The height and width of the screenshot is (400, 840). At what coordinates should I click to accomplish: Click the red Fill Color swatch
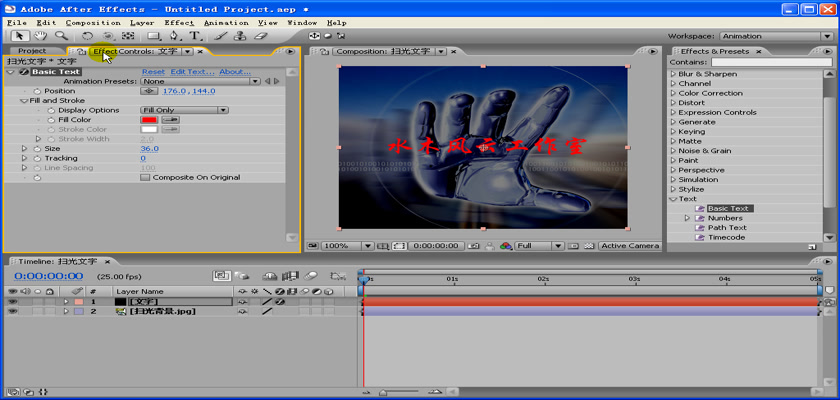pos(149,120)
